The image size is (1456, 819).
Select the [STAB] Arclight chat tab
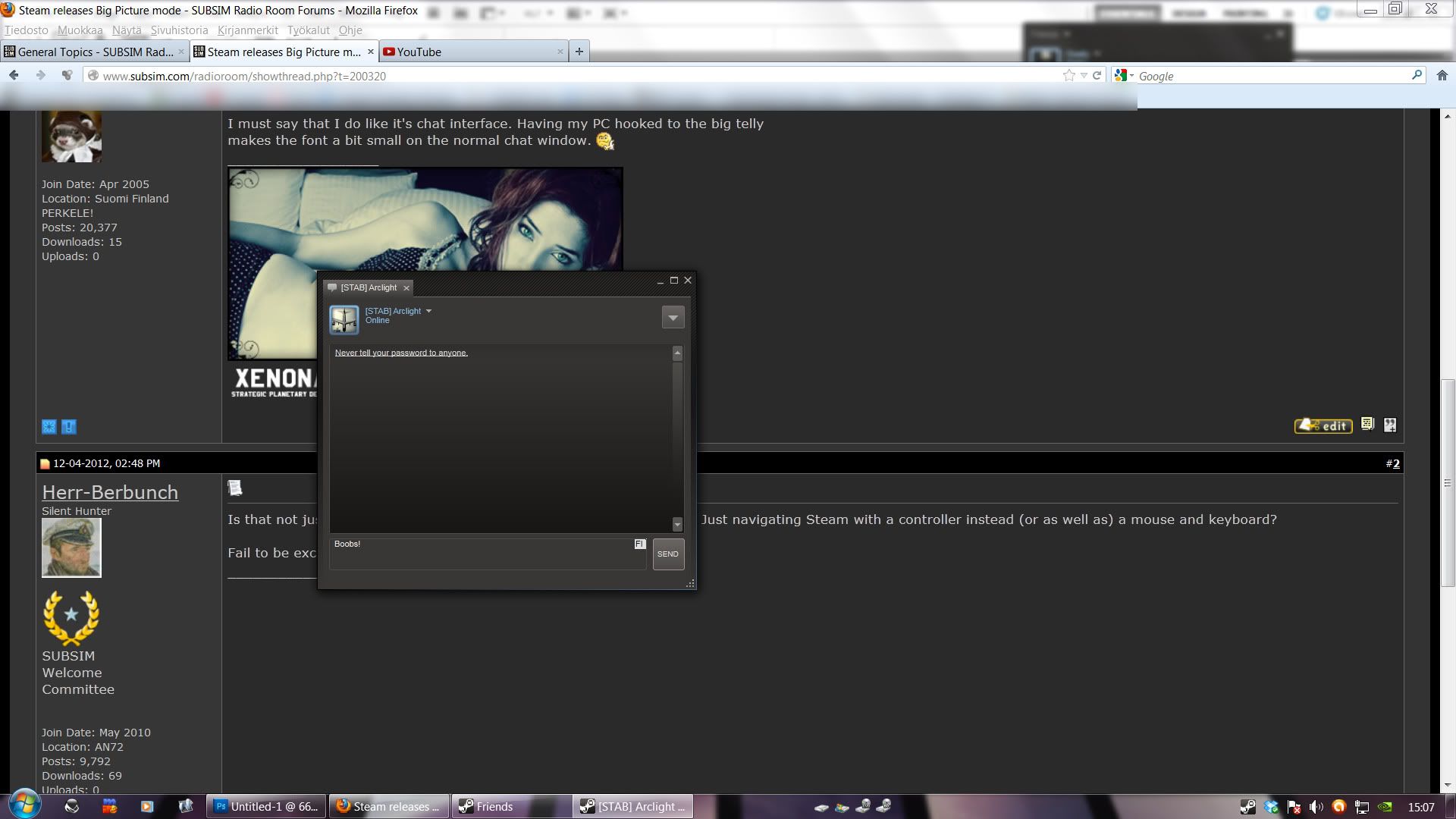pos(369,287)
